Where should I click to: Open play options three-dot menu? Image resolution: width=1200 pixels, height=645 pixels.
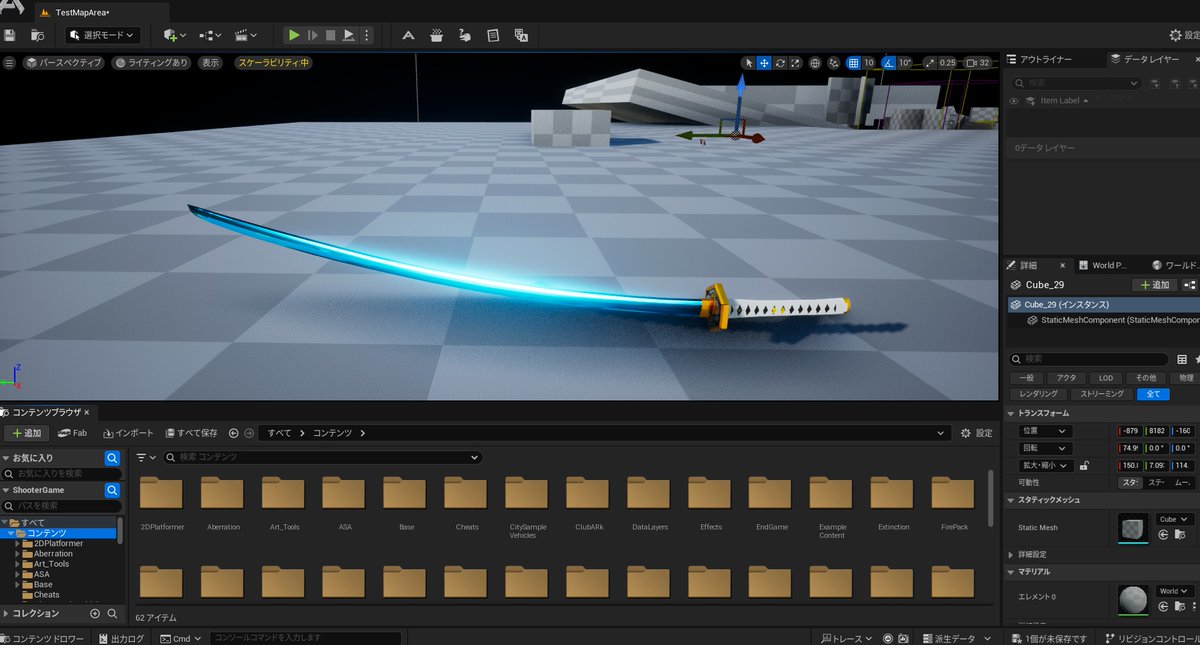pyautogui.click(x=366, y=35)
